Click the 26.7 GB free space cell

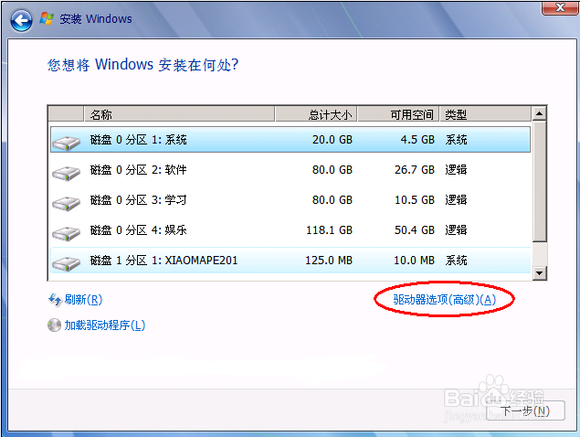414,170
